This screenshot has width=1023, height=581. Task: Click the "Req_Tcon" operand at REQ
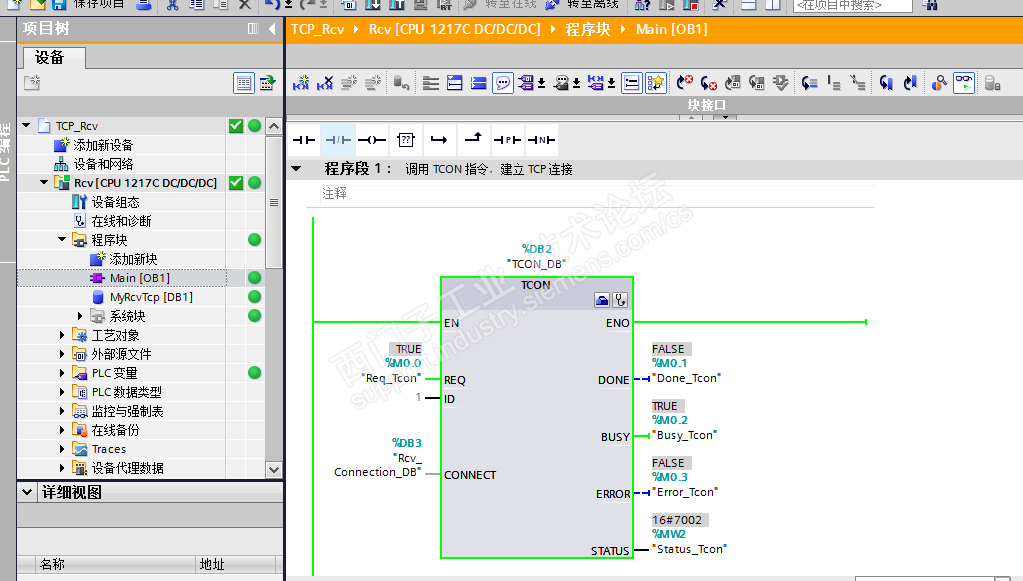[390, 379]
